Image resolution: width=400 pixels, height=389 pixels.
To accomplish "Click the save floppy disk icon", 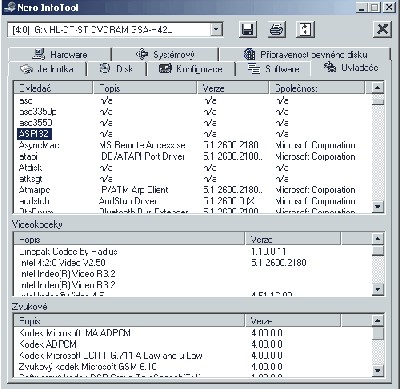I will (x=248, y=30).
